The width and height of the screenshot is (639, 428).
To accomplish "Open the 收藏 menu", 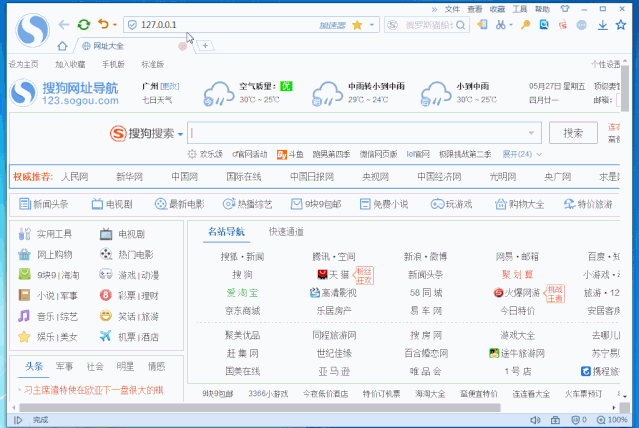I will [x=497, y=9].
